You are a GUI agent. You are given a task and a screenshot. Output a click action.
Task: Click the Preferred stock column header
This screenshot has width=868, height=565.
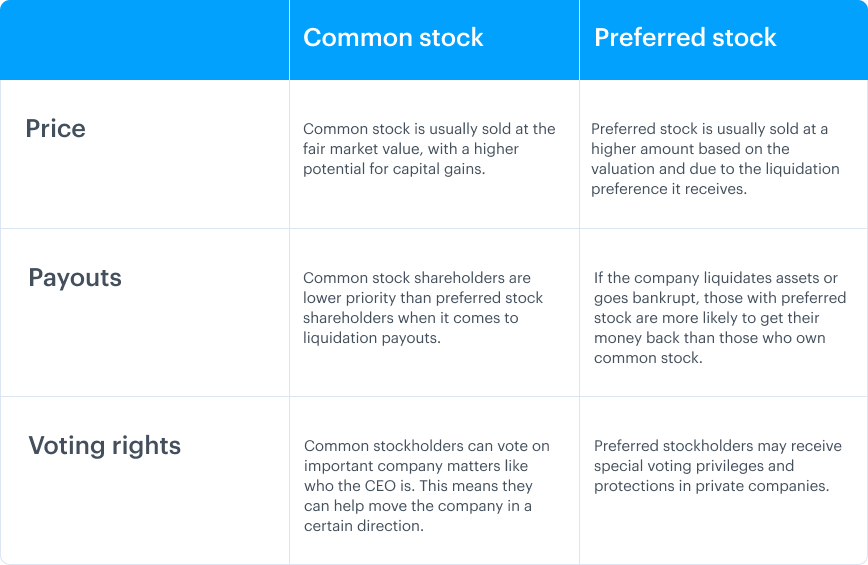(685, 38)
